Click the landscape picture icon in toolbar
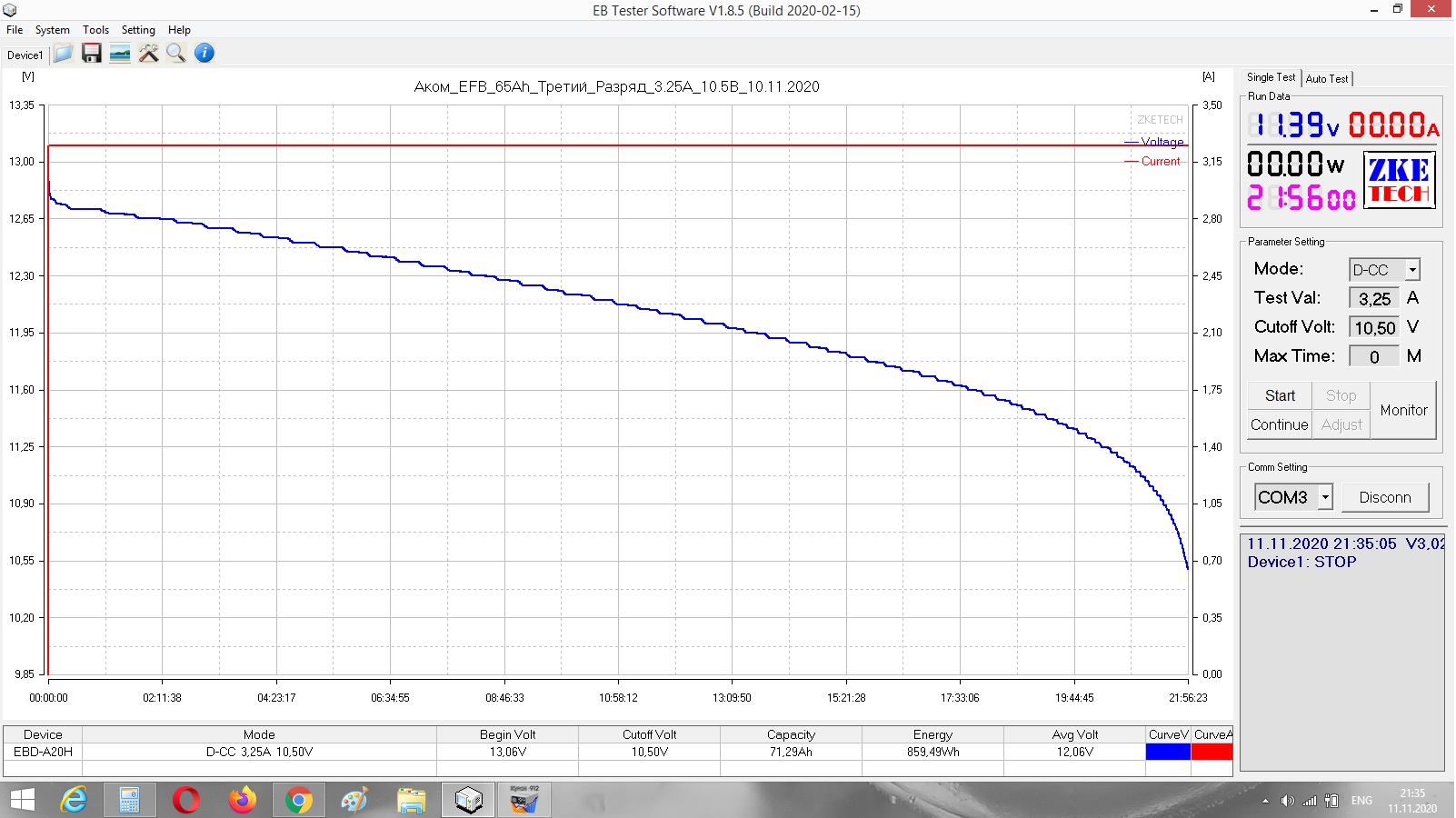 (119, 54)
